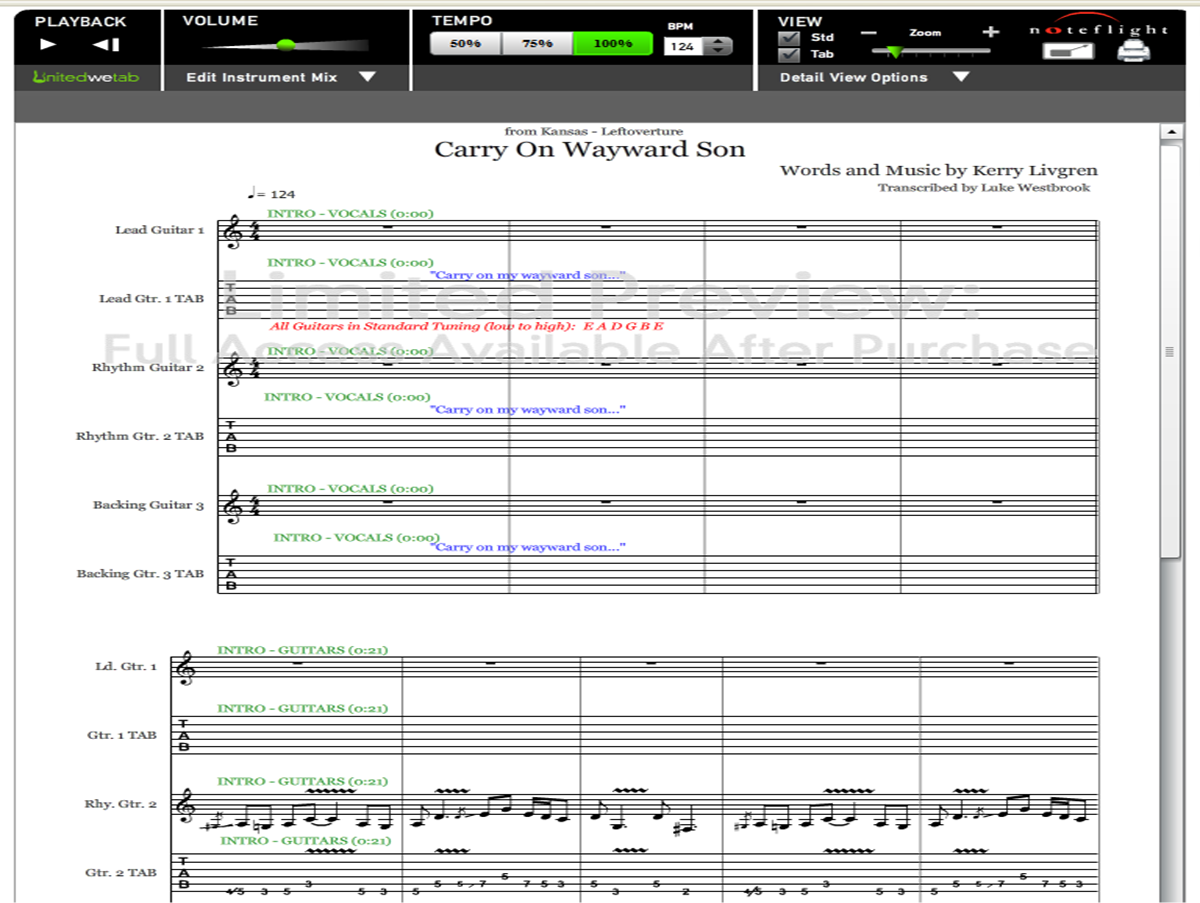
Task: Click the Backing Guitar 3 staff label
Action: 149,505
